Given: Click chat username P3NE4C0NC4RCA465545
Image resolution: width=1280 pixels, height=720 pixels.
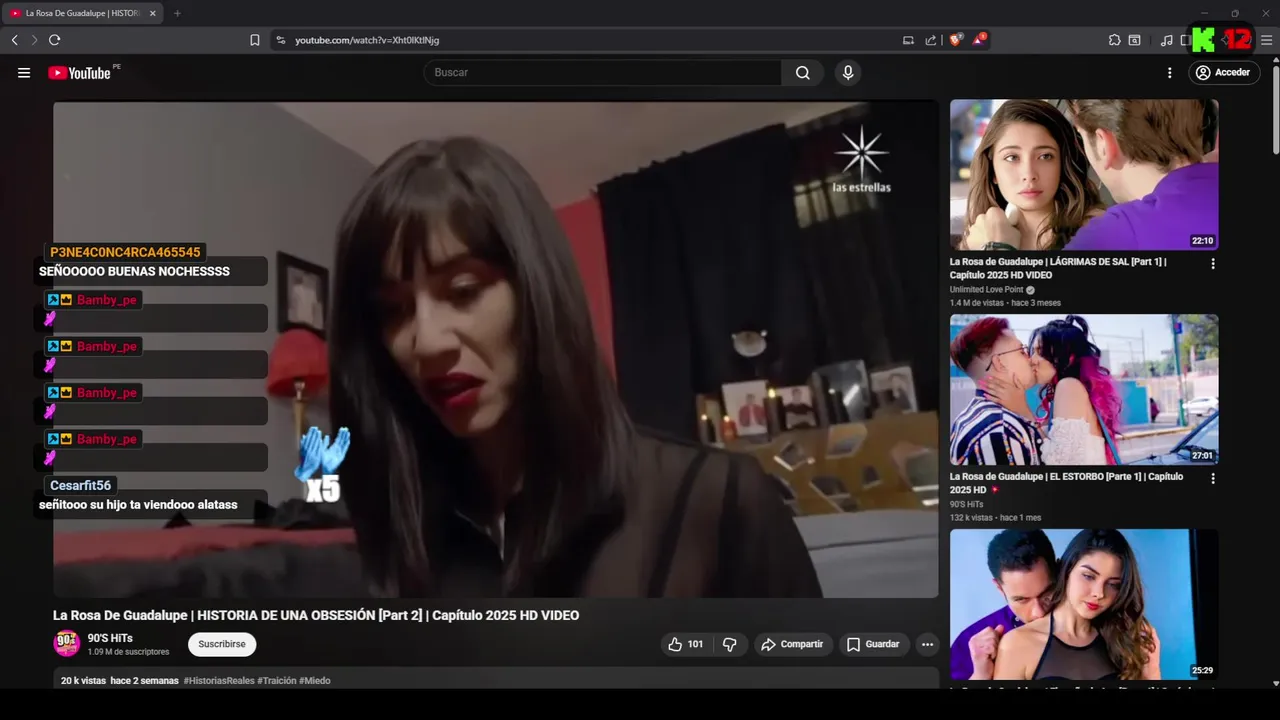Looking at the screenshot, I should [125, 252].
